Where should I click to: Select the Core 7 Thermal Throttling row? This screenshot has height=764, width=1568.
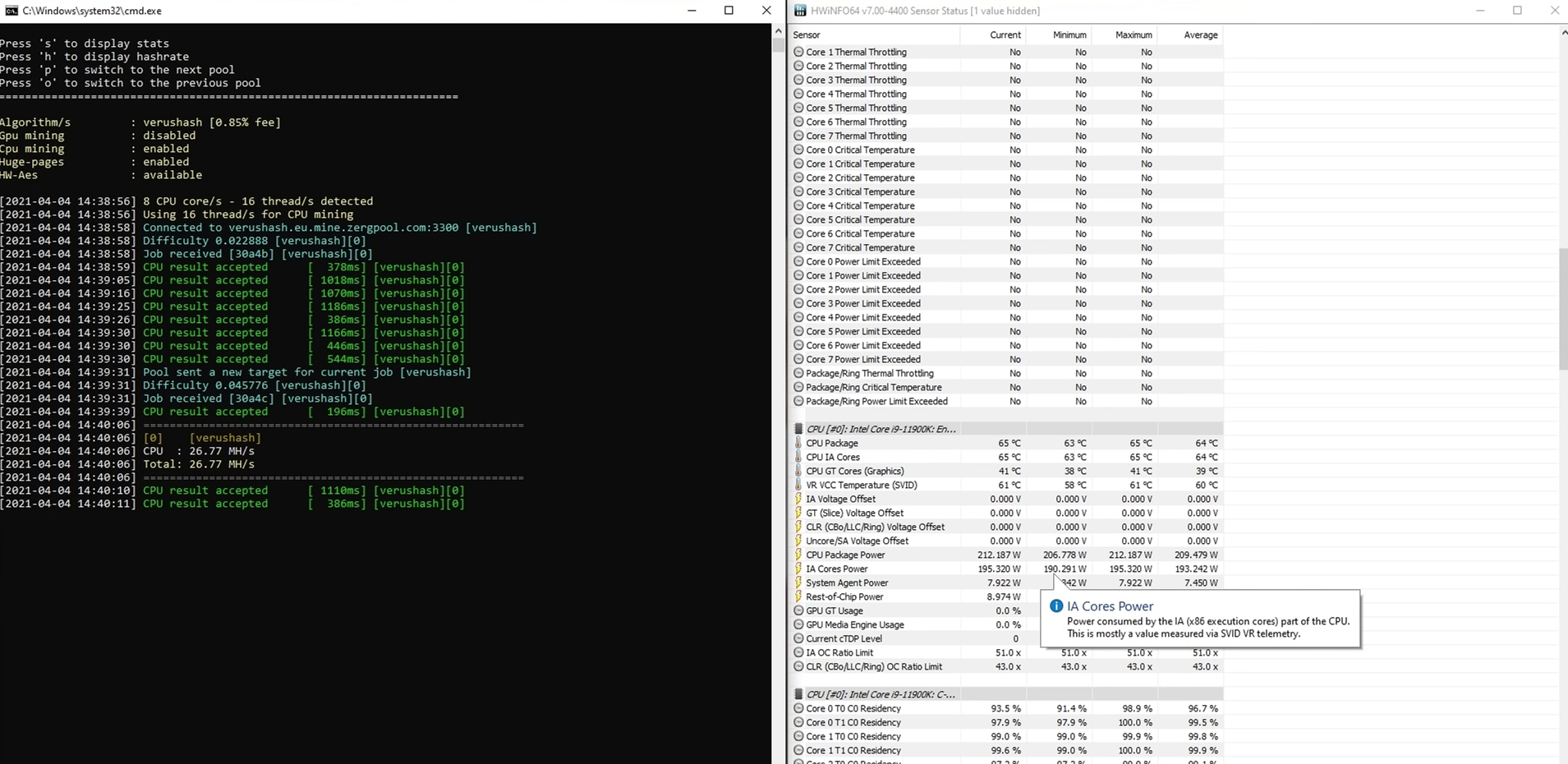[x=1006, y=136]
